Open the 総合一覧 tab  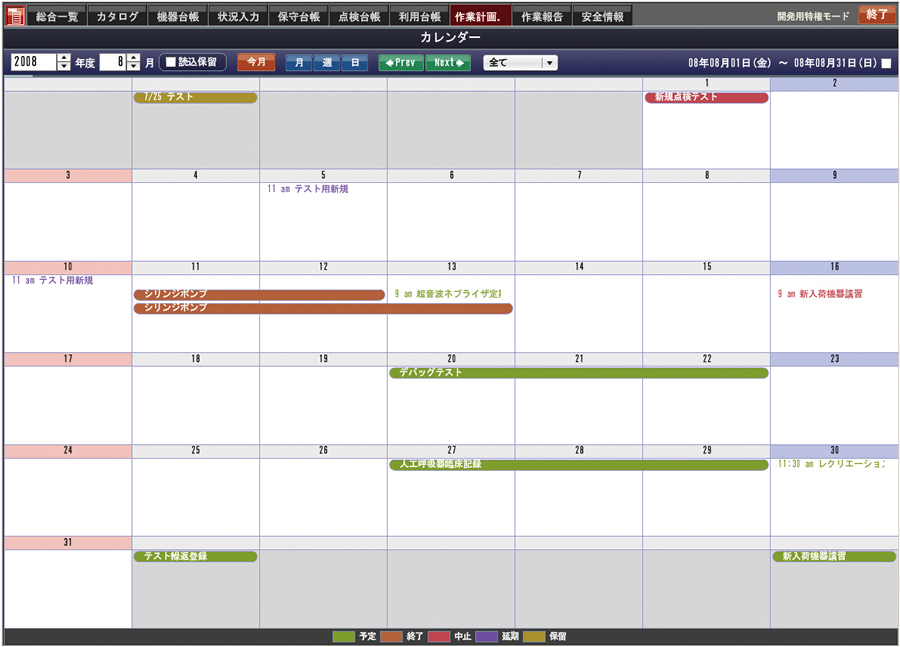57,16
